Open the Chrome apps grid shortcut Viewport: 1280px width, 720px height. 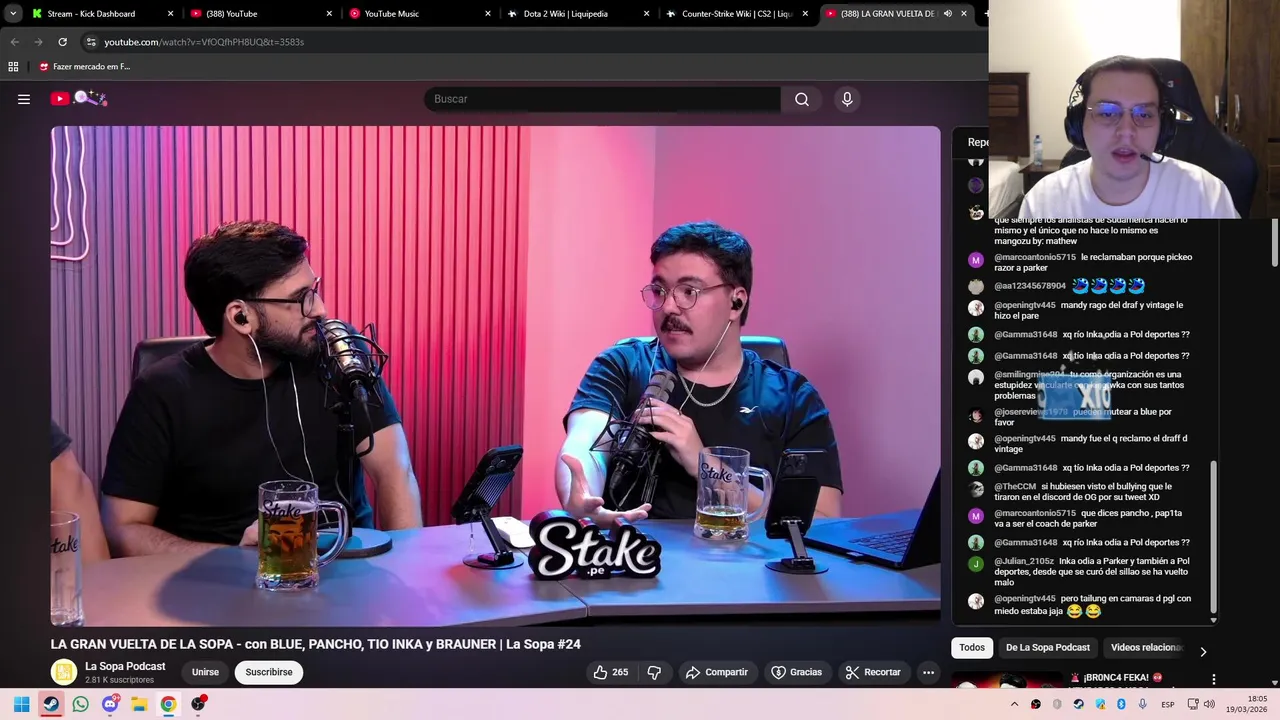click(13, 67)
